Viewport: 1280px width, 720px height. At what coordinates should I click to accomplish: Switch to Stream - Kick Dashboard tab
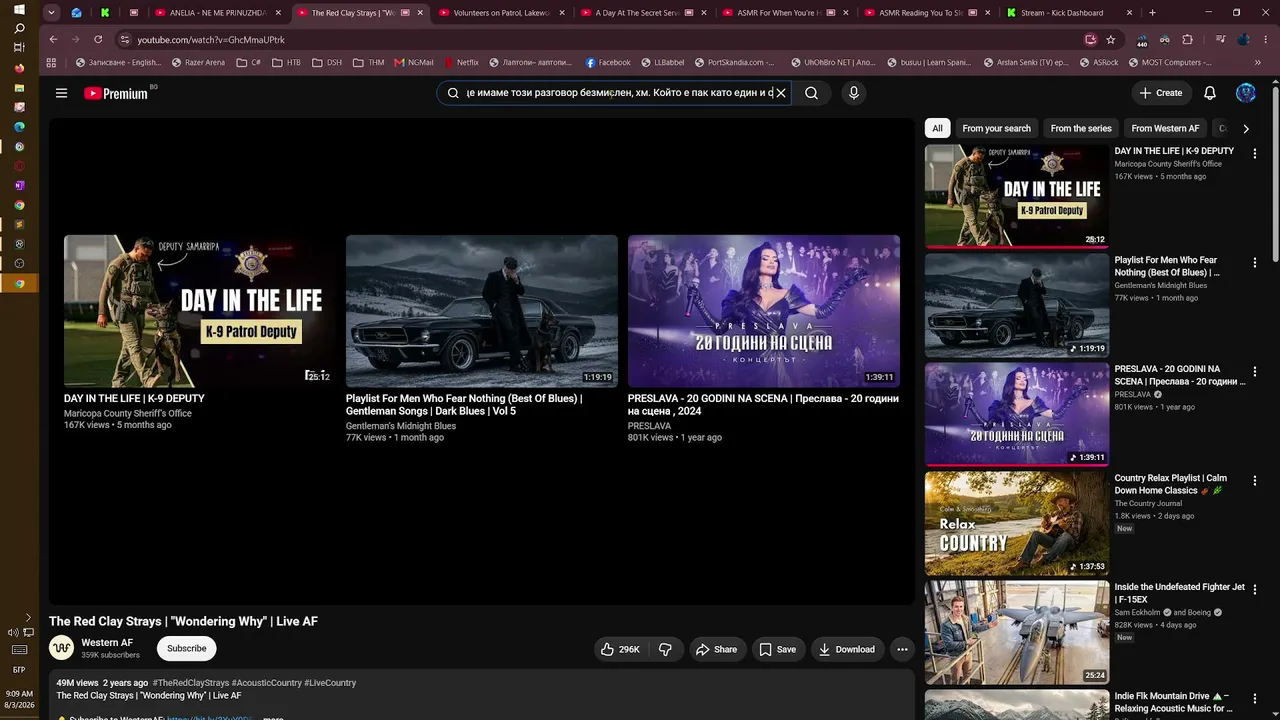coord(1068,13)
